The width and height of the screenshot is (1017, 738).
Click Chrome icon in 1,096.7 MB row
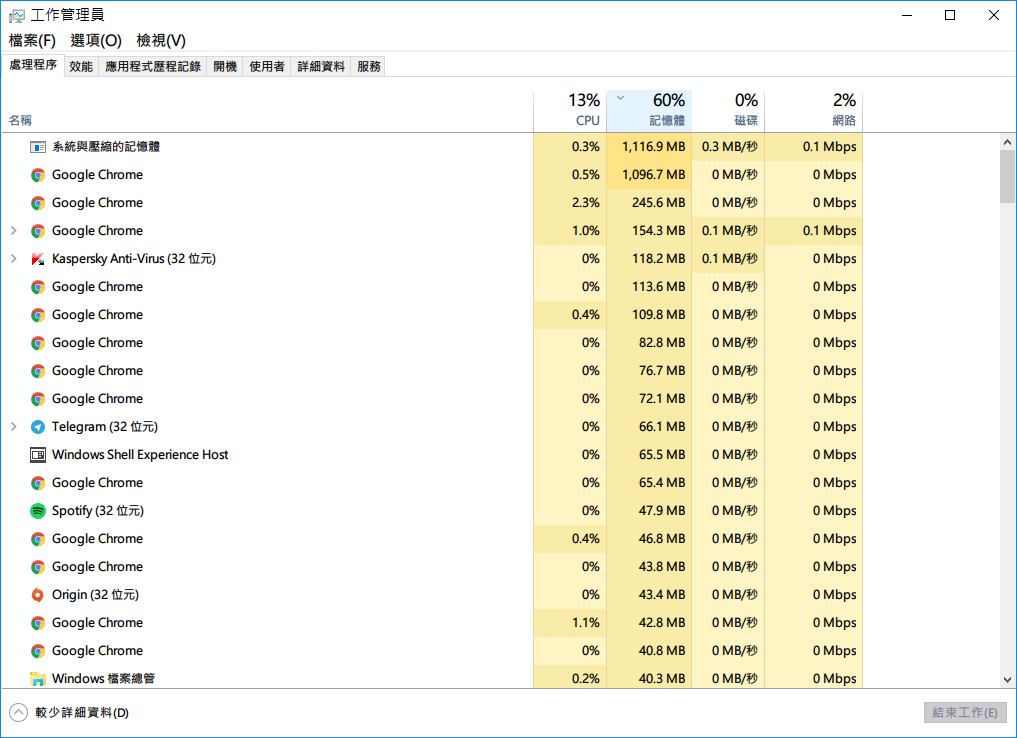[38, 175]
